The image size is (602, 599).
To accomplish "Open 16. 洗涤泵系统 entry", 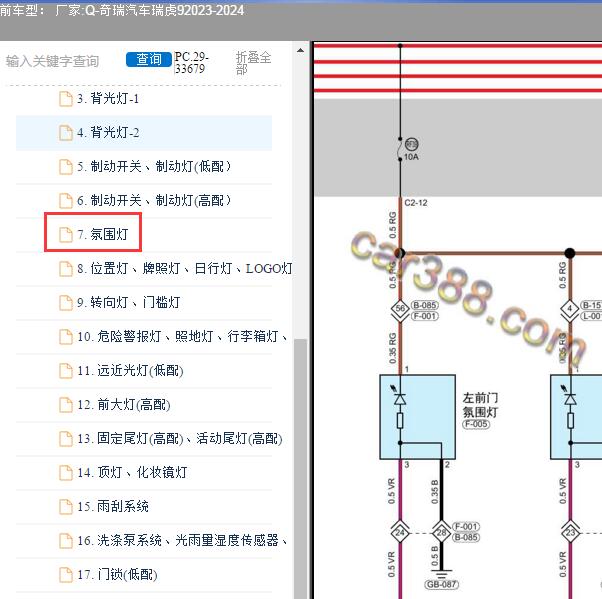I will [182, 540].
